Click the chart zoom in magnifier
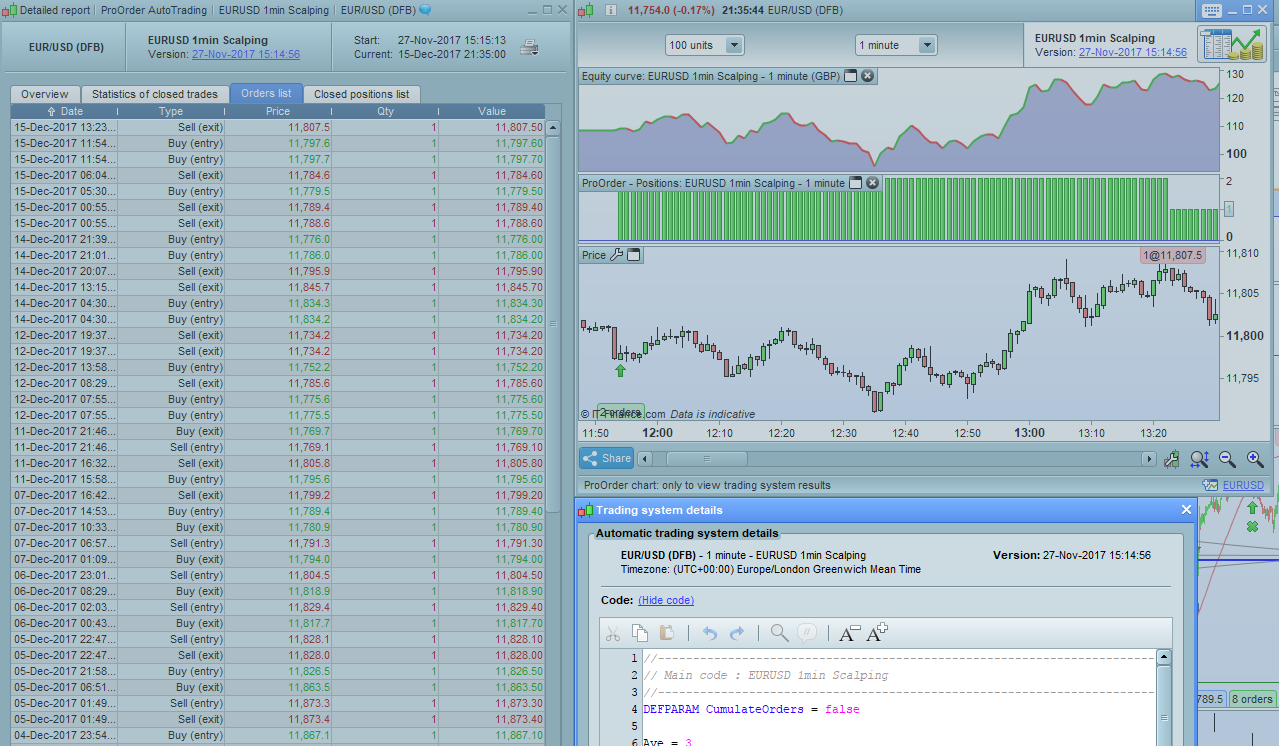Viewport: 1279px width, 746px height. coord(1255,459)
